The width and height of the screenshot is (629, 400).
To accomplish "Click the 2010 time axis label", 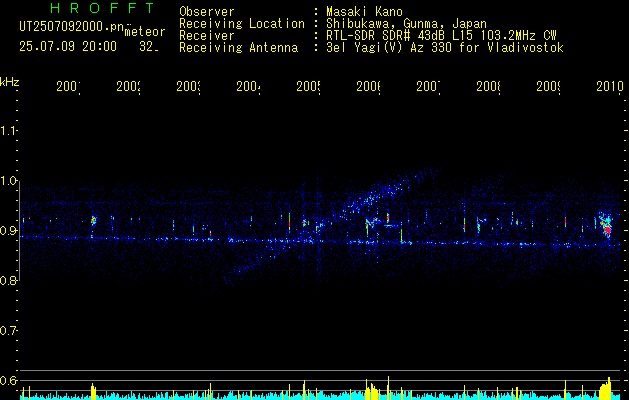I will coord(610,86).
